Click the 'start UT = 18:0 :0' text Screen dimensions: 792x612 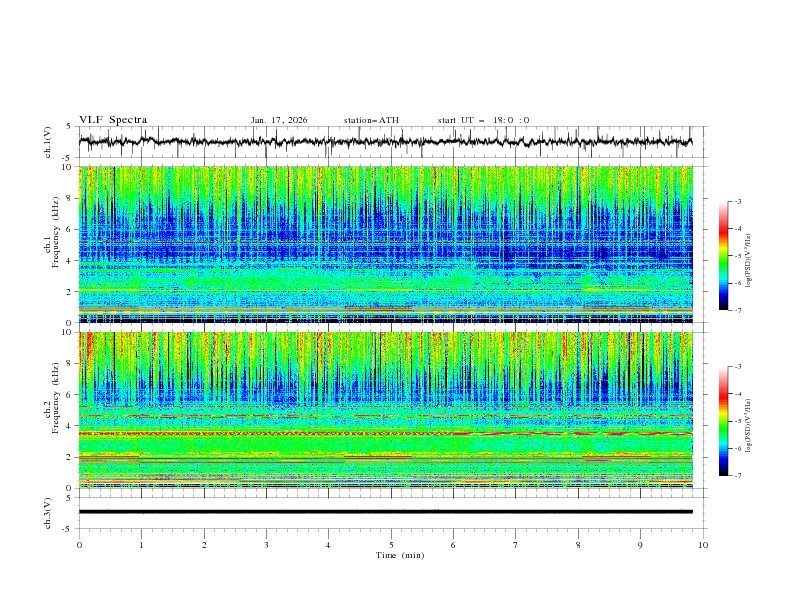point(483,120)
